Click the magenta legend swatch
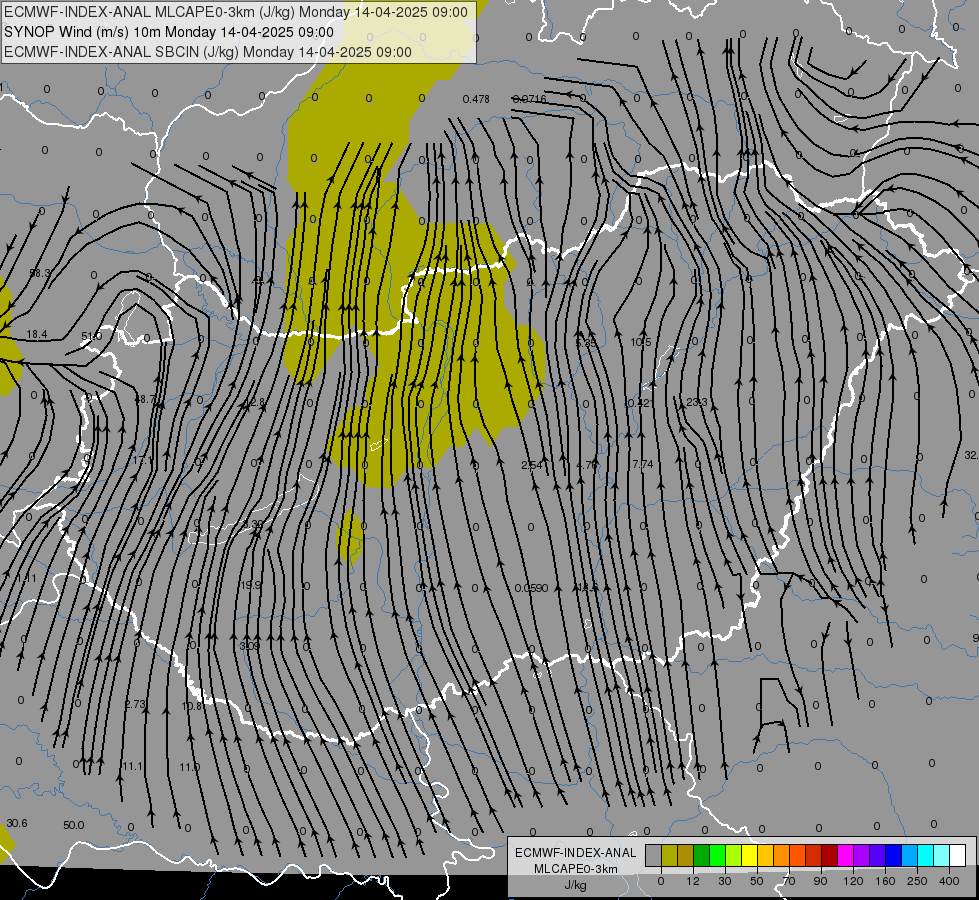This screenshot has height=900, width=979. click(845, 856)
